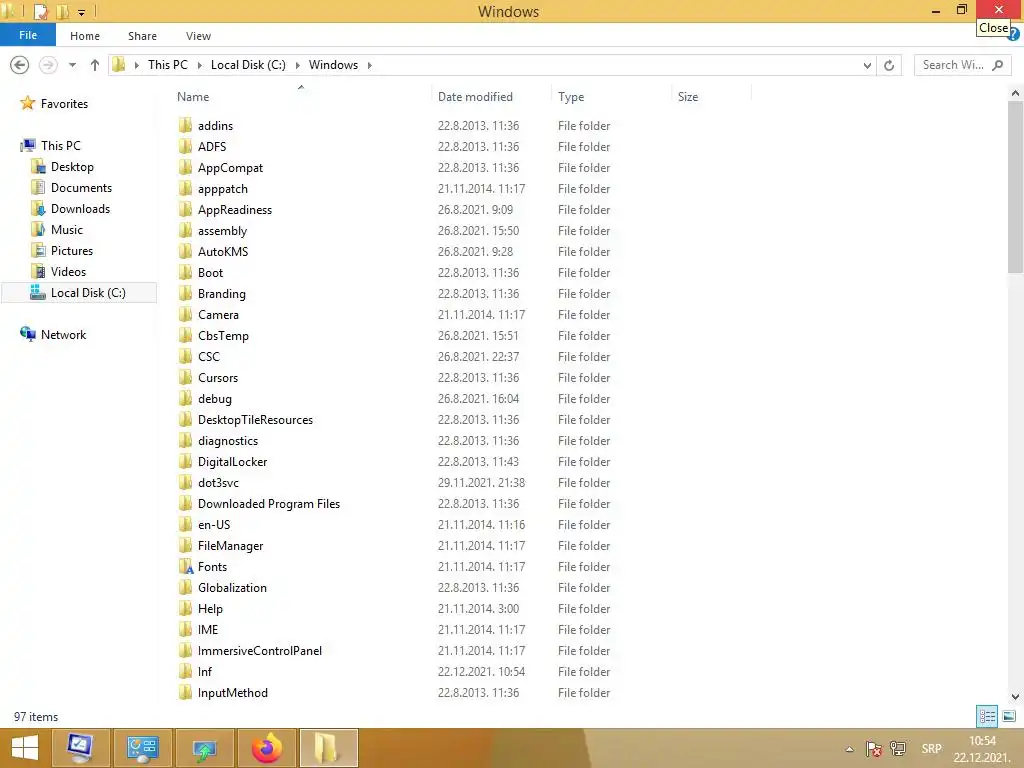
Task: Click the Music folder icon in sidebar
Action: click(38, 229)
